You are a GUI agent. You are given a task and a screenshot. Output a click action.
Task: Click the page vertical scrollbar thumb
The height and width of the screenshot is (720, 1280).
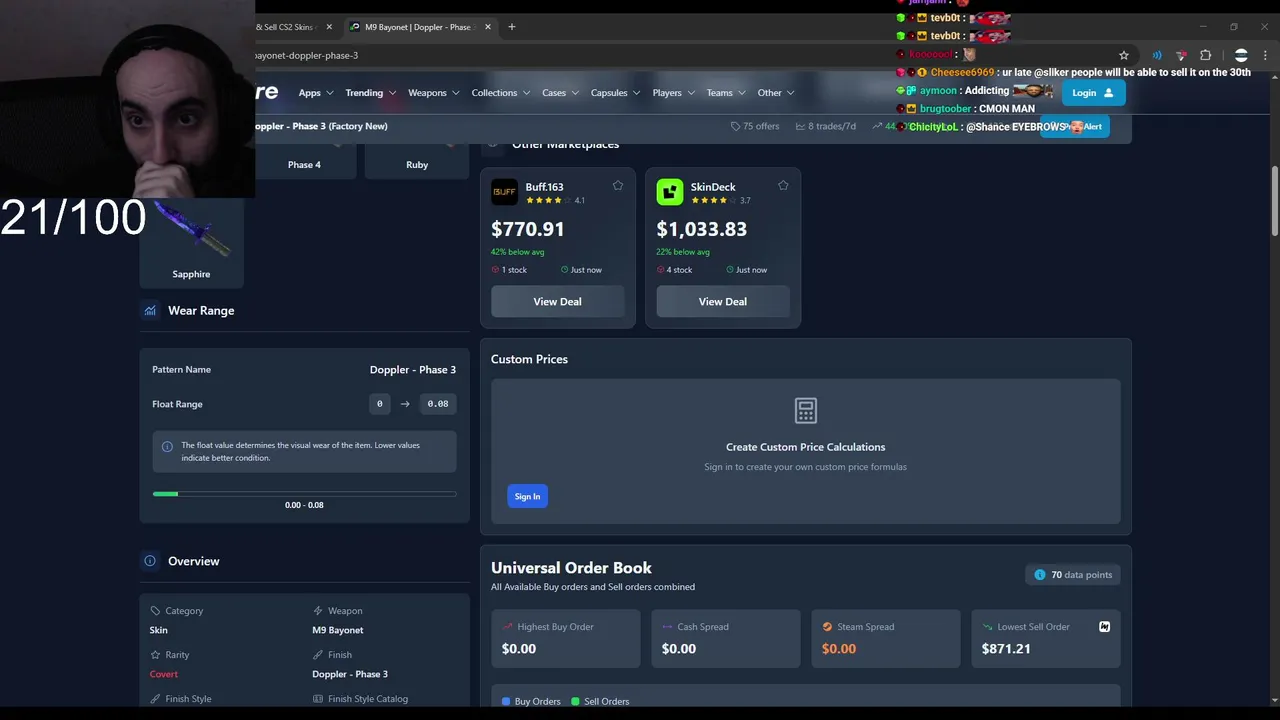(1274, 202)
